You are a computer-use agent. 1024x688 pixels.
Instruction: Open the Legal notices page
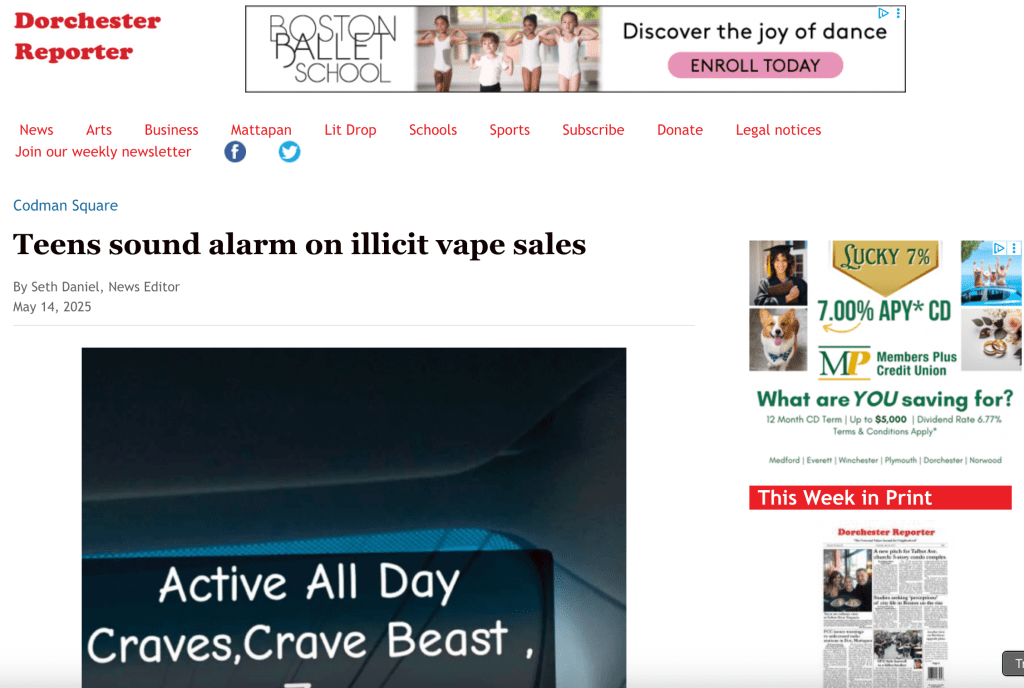[x=778, y=130]
